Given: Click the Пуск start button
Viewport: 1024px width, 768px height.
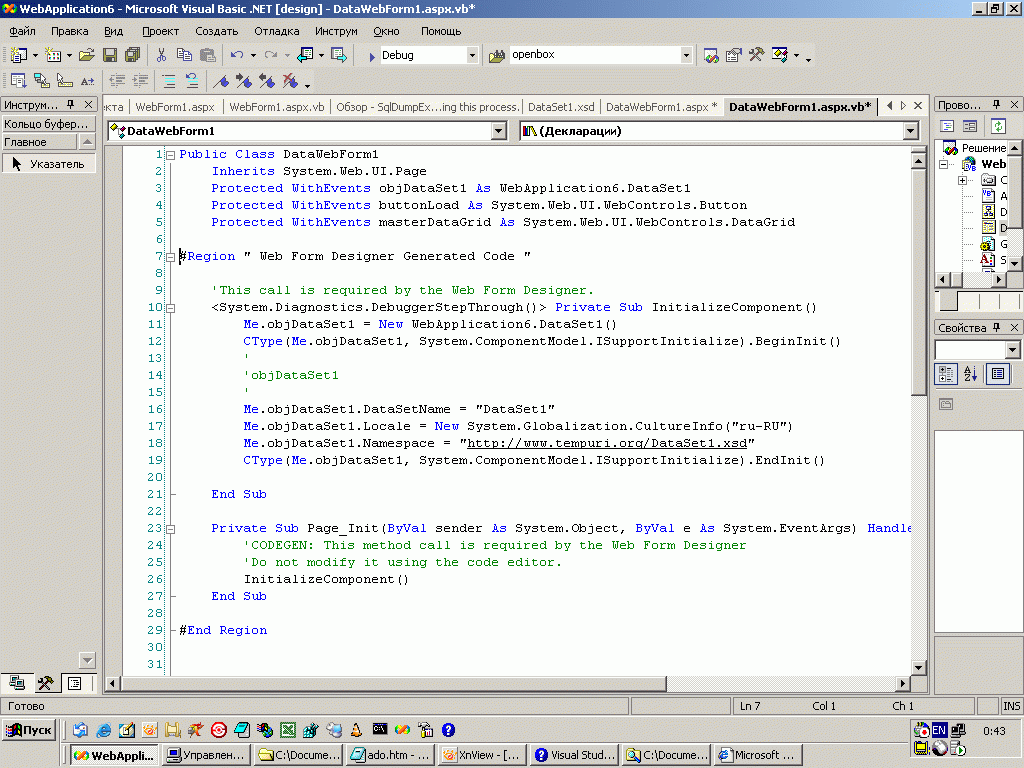Looking at the screenshot, I should coord(29,730).
